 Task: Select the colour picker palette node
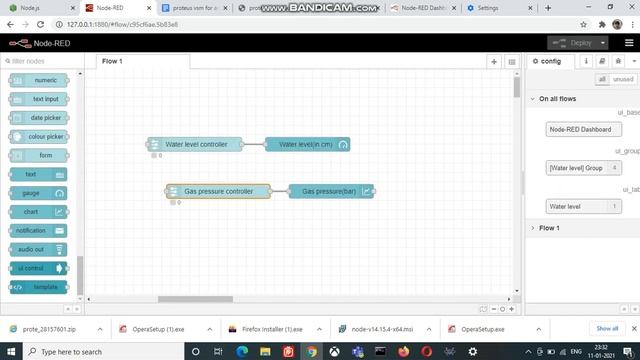pyautogui.click(x=39, y=136)
